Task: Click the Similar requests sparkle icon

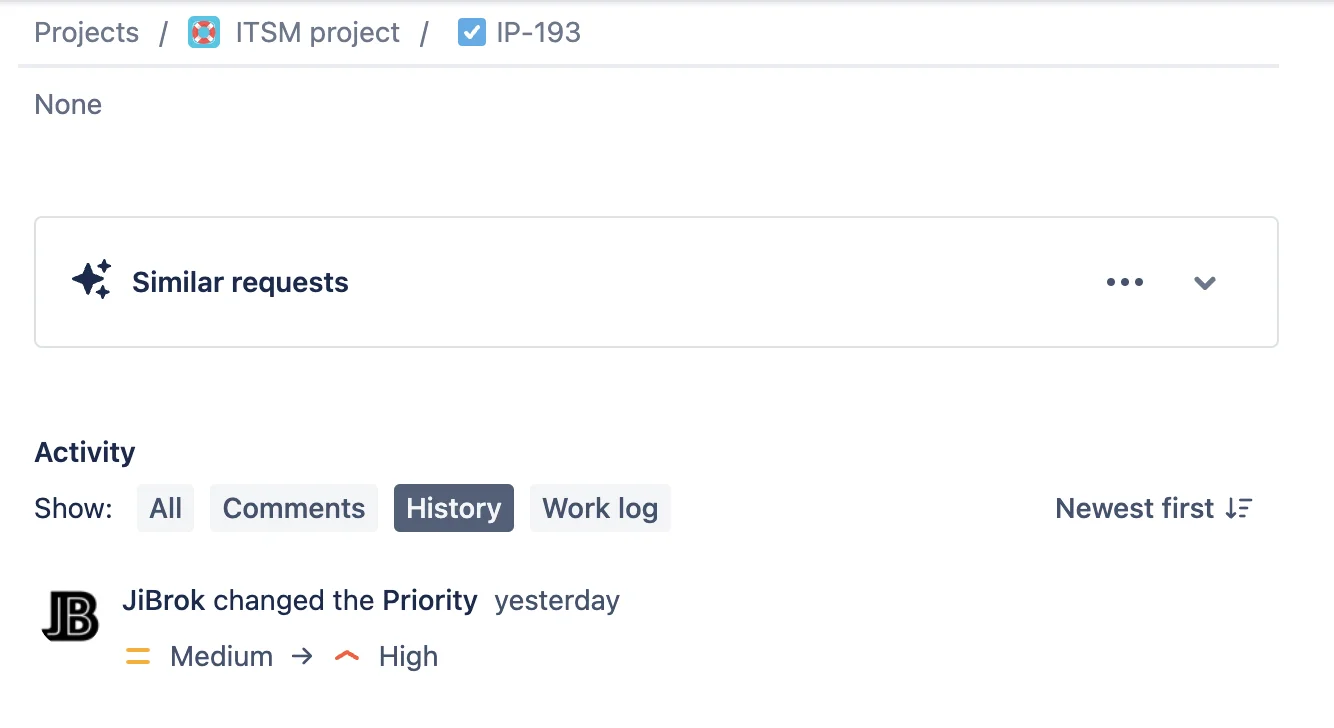Action: coord(92,281)
